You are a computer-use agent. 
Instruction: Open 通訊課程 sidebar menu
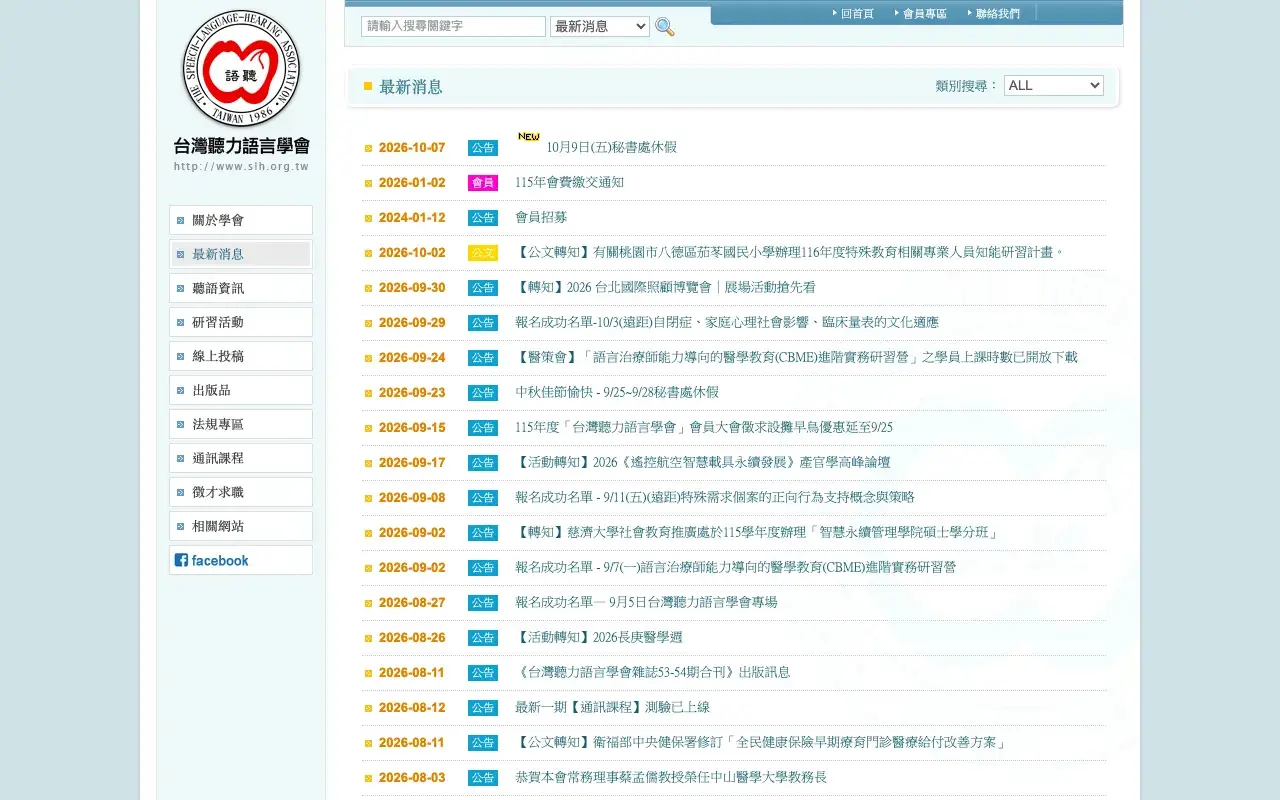pyautogui.click(x=241, y=458)
